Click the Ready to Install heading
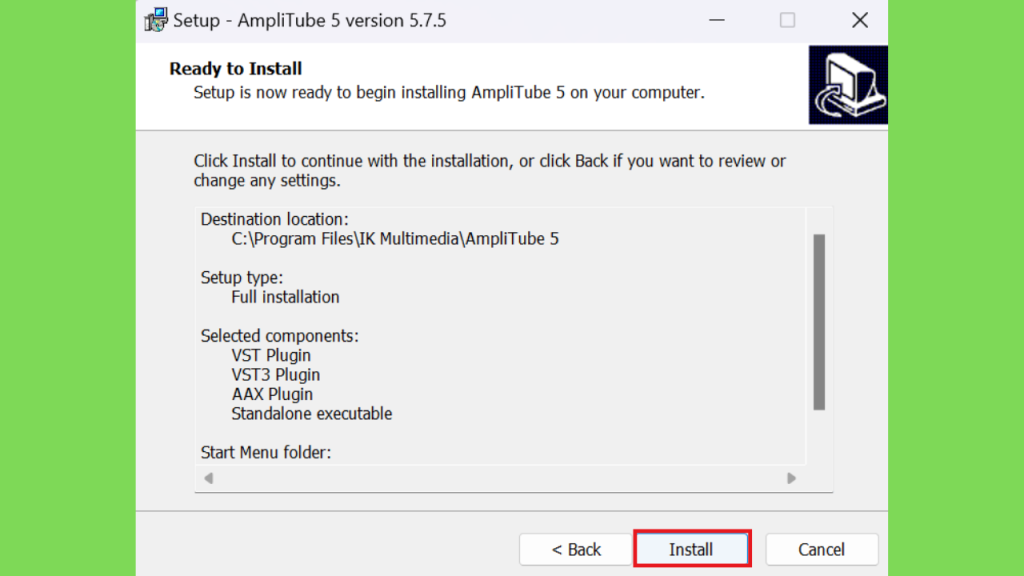This screenshot has width=1024, height=576. click(x=235, y=69)
